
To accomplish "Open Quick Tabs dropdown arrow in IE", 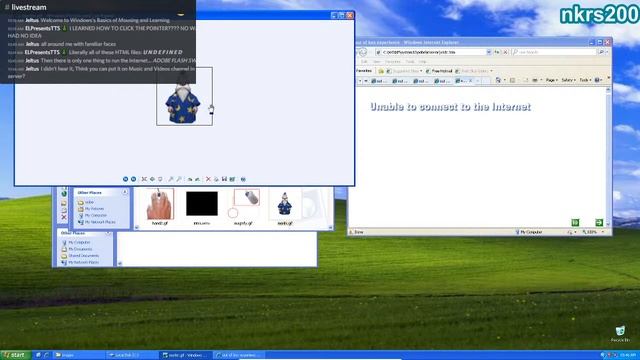I will (366, 81).
